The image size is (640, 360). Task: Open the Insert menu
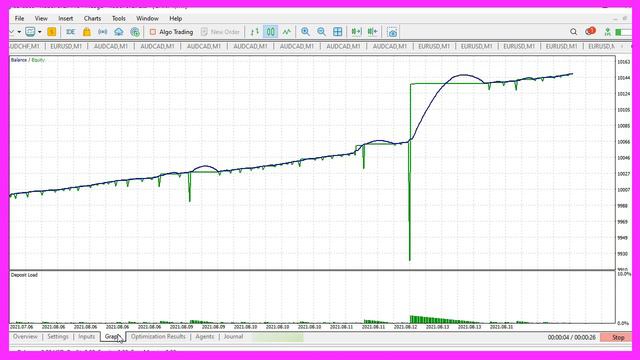(x=65, y=18)
